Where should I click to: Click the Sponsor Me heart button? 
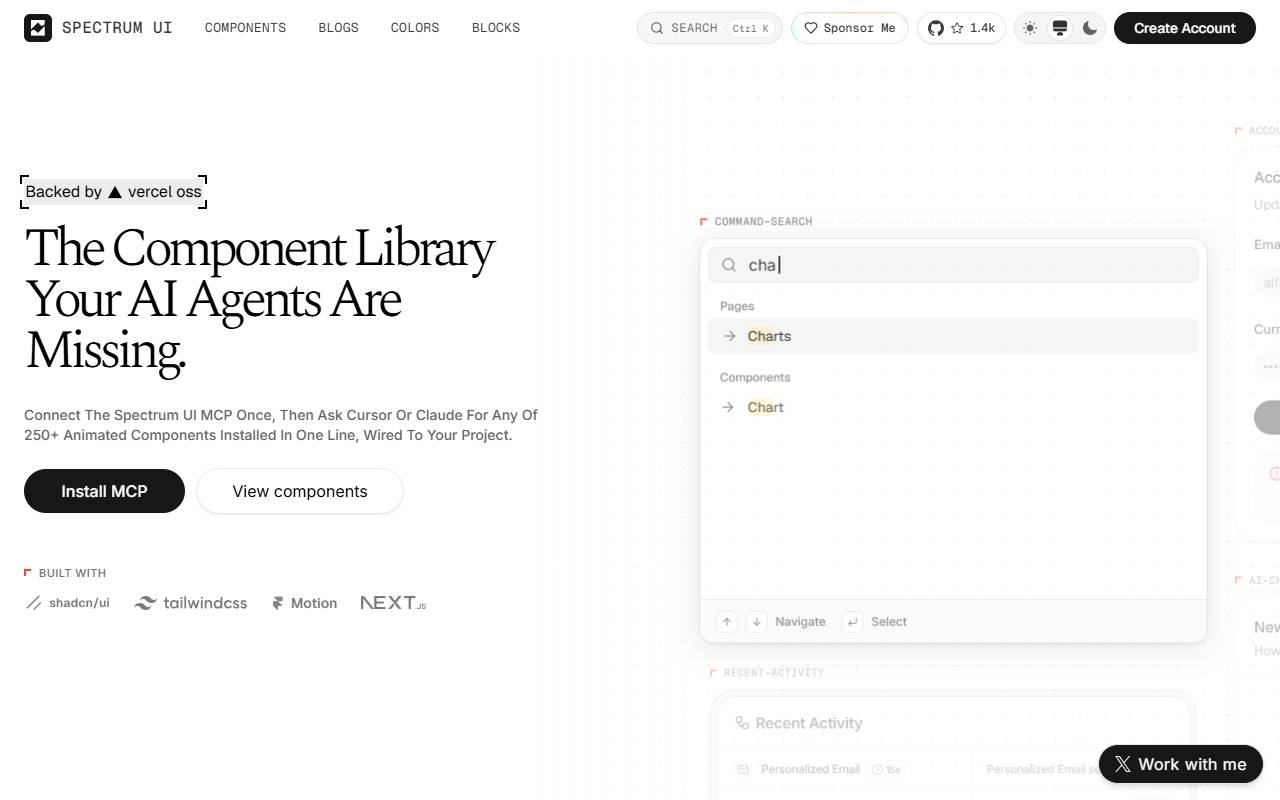coord(850,28)
